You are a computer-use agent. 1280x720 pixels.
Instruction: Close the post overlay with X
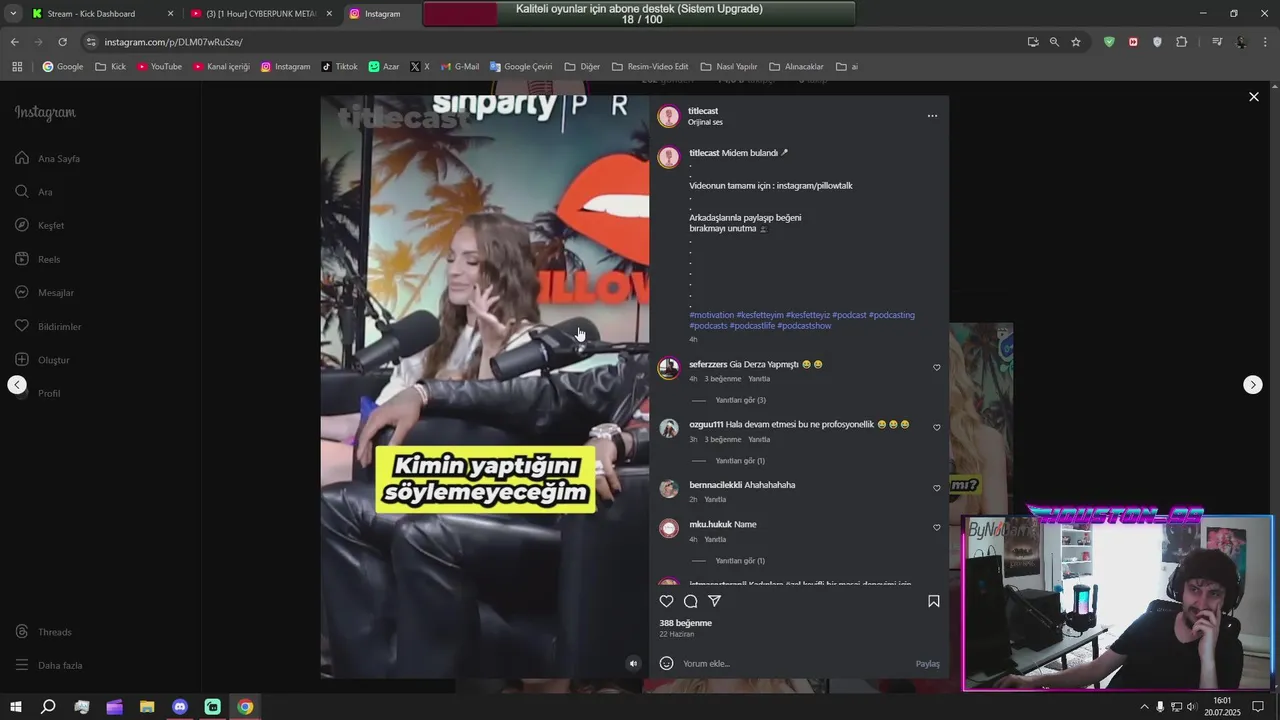(1254, 97)
